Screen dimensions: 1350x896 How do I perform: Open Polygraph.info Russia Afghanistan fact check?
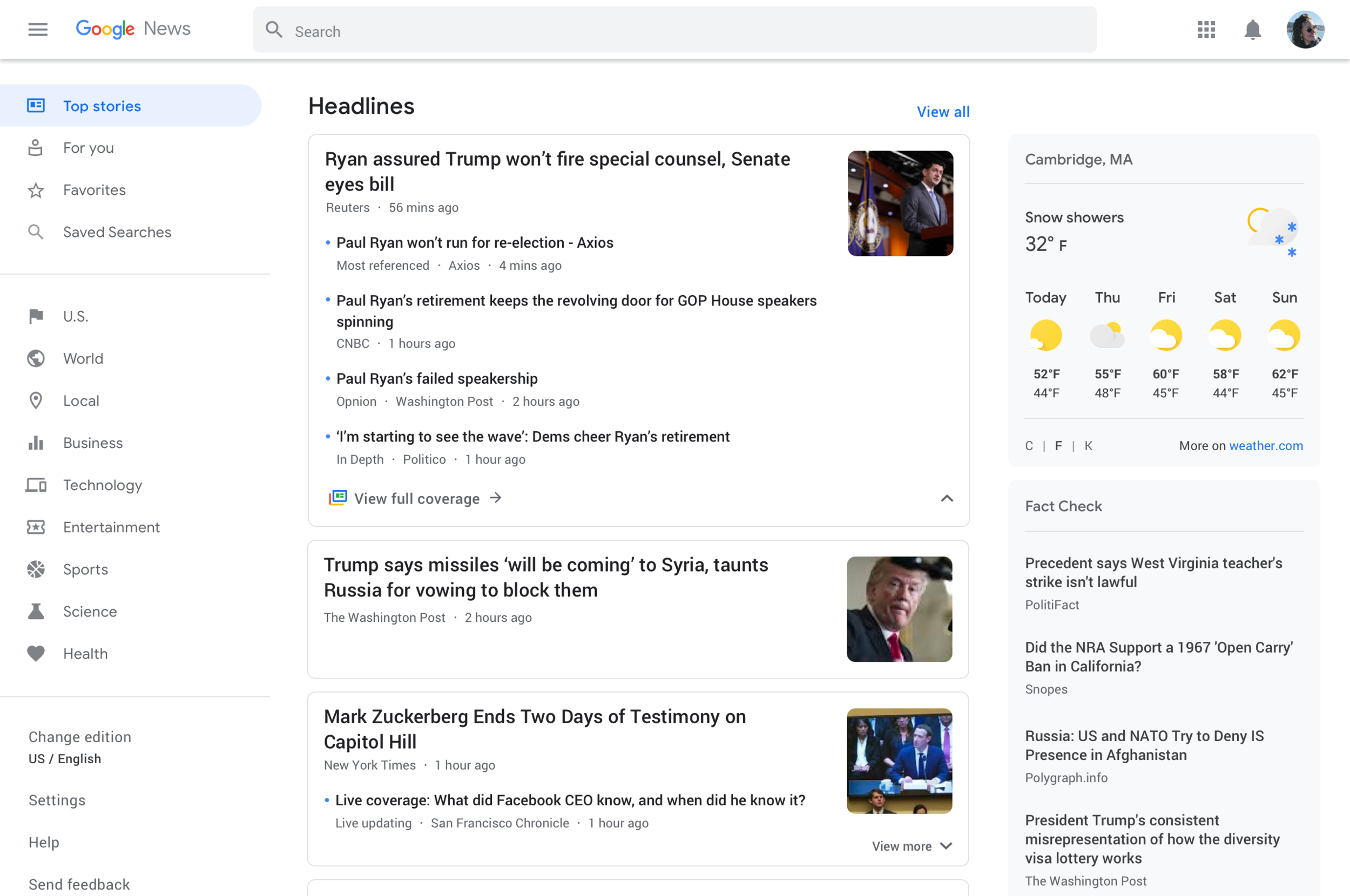click(1144, 745)
